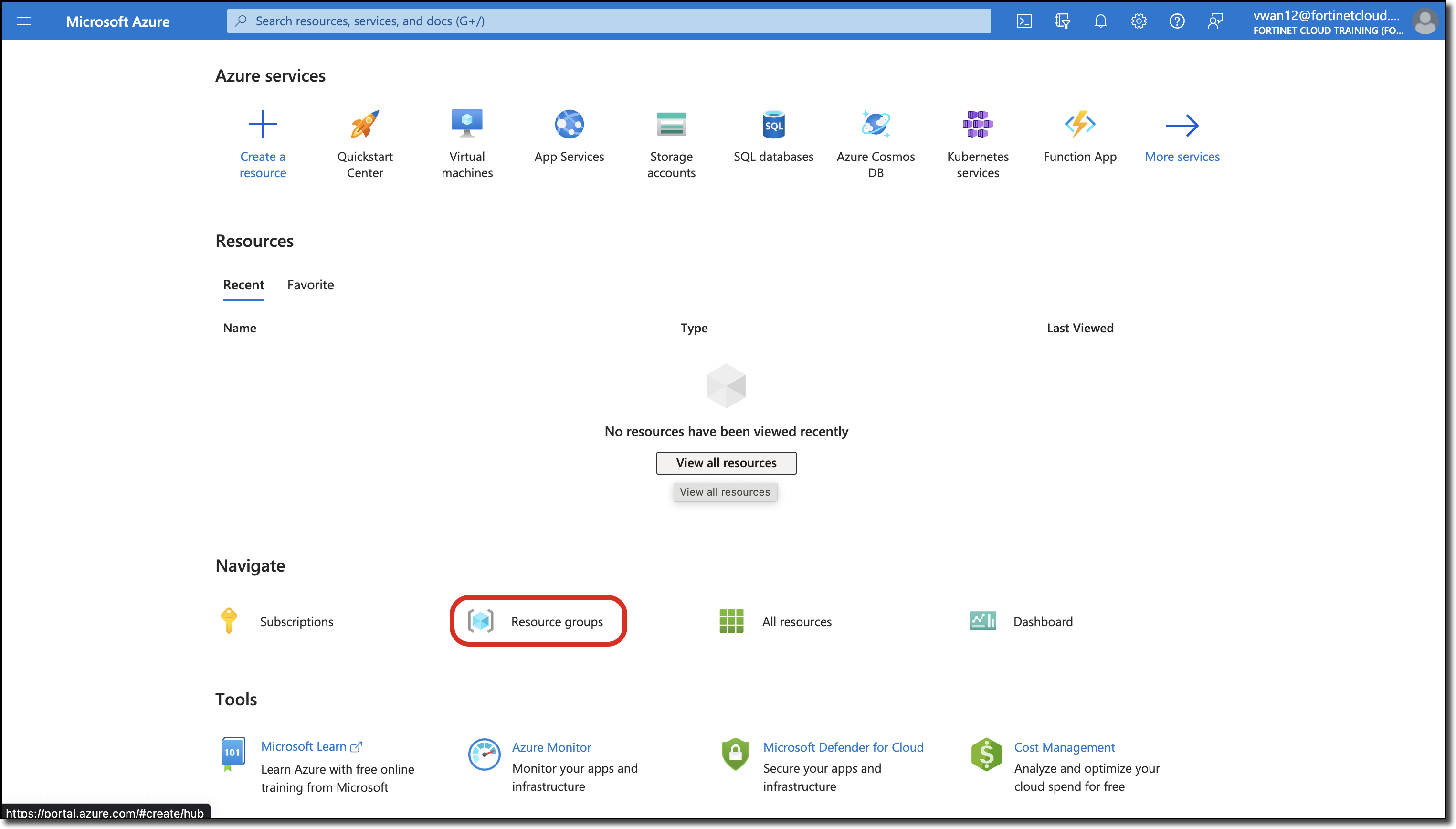Open Cloud Shell from the top bar
Screen dimensions: 1456x829
click(1024, 21)
